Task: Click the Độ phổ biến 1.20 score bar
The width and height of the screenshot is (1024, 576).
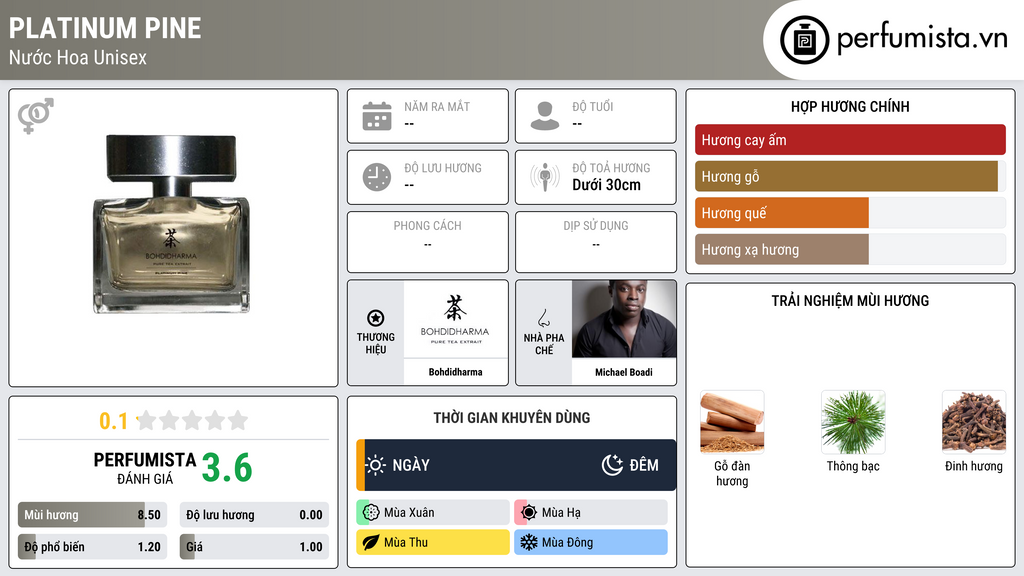Action: (x=92, y=547)
